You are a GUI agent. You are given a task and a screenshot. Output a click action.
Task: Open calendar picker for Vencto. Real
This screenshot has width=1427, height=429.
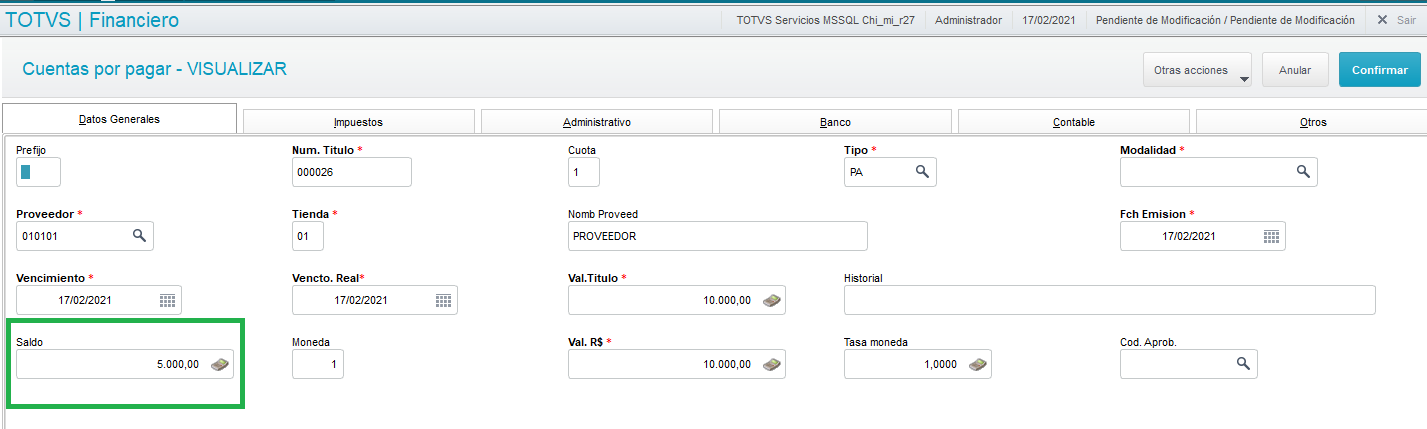(x=443, y=300)
